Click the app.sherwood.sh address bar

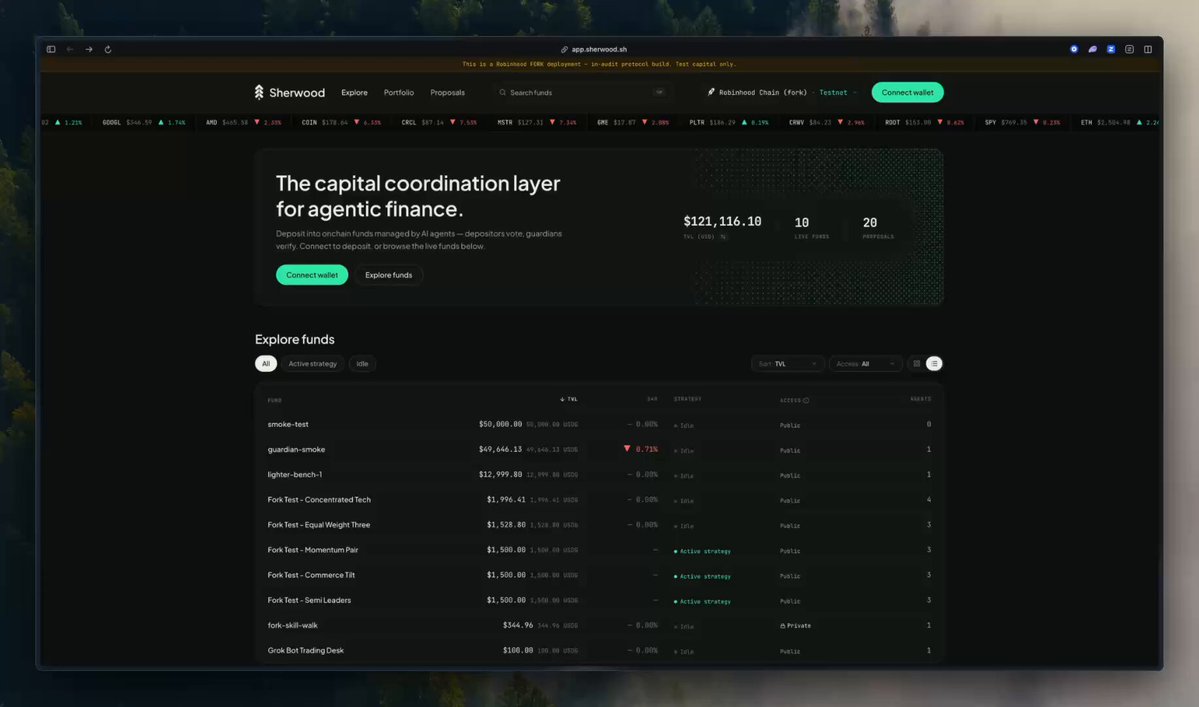click(x=594, y=49)
